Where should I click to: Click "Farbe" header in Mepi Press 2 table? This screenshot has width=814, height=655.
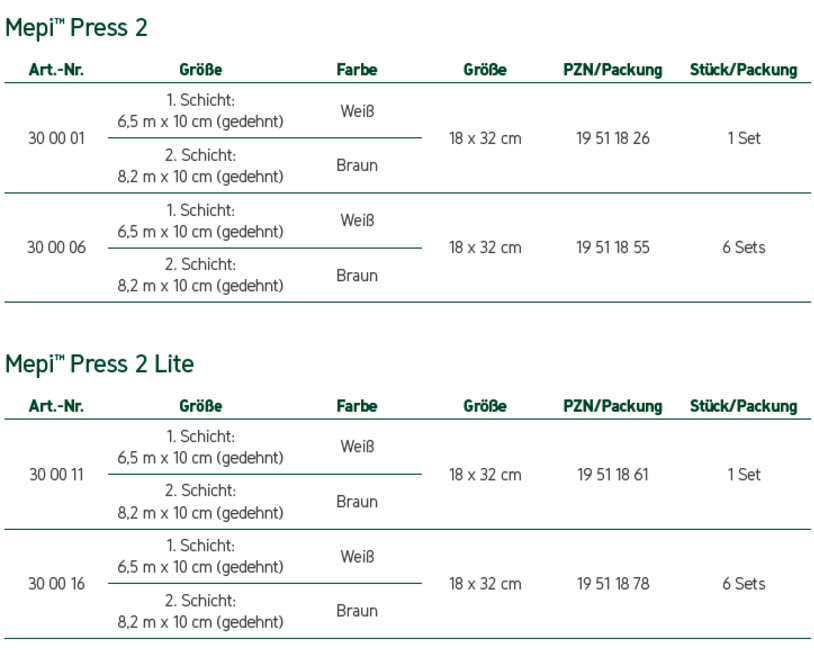tap(357, 70)
